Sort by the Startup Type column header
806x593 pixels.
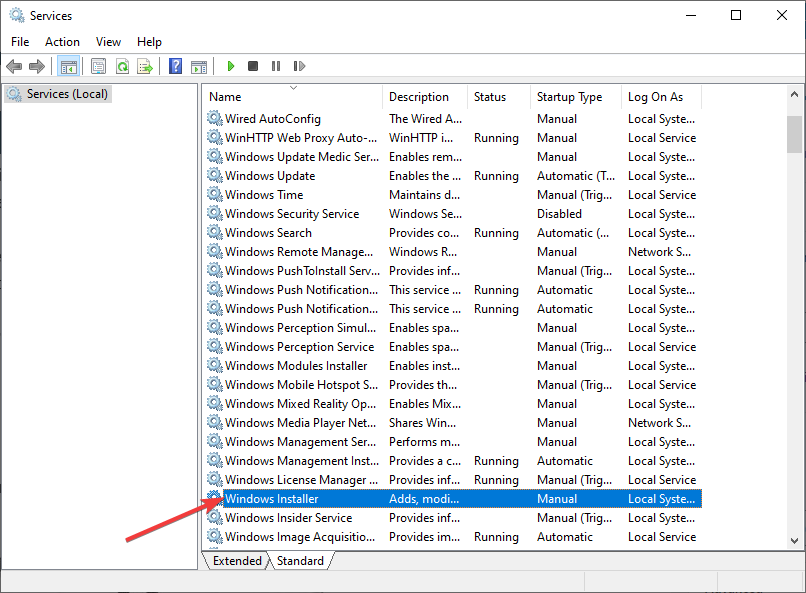click(x=576, y=97)
